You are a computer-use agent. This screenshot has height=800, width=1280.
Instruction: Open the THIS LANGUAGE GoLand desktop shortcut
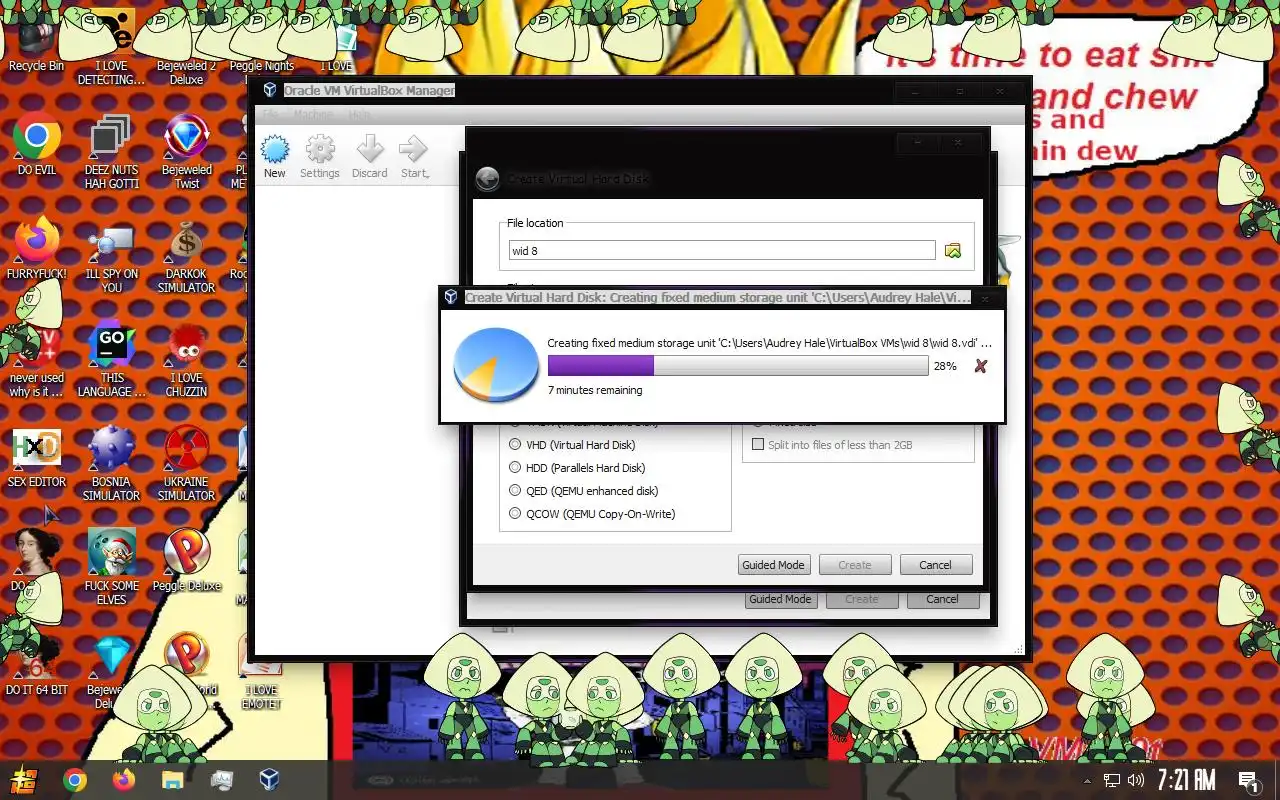tap(112, 360)
